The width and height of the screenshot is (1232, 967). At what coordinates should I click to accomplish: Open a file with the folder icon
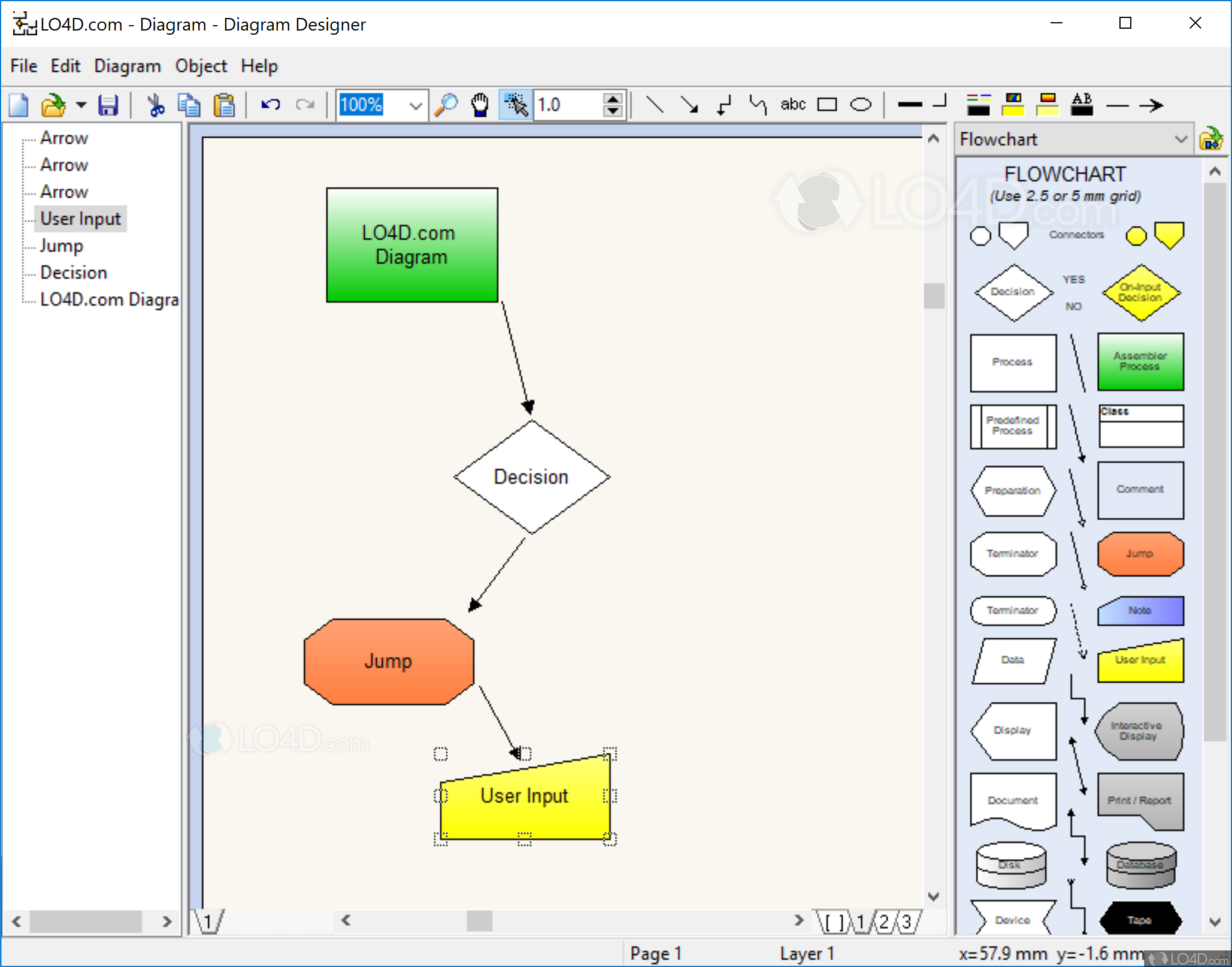53,105
